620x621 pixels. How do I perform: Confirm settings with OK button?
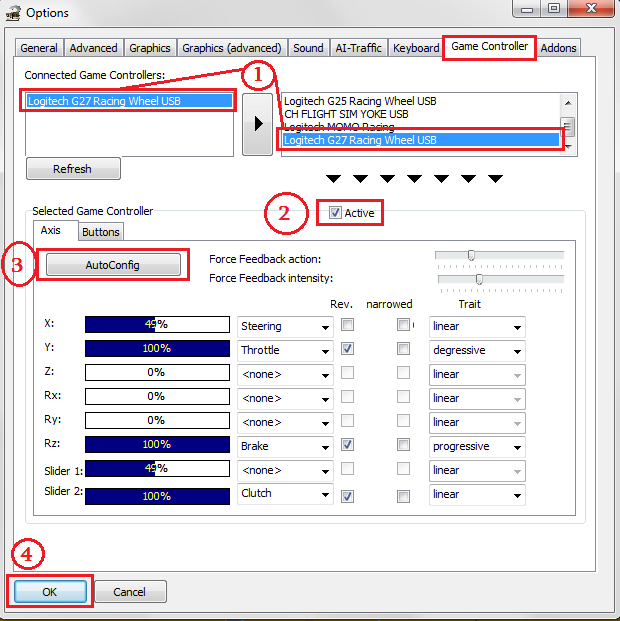coord(50,592)
